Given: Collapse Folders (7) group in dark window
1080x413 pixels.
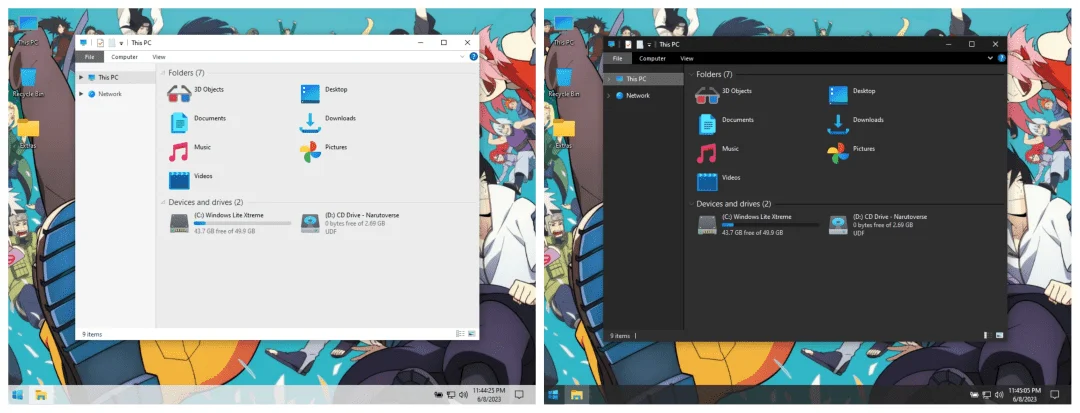Looking at the screenshot, I should (x=690, y=74).
